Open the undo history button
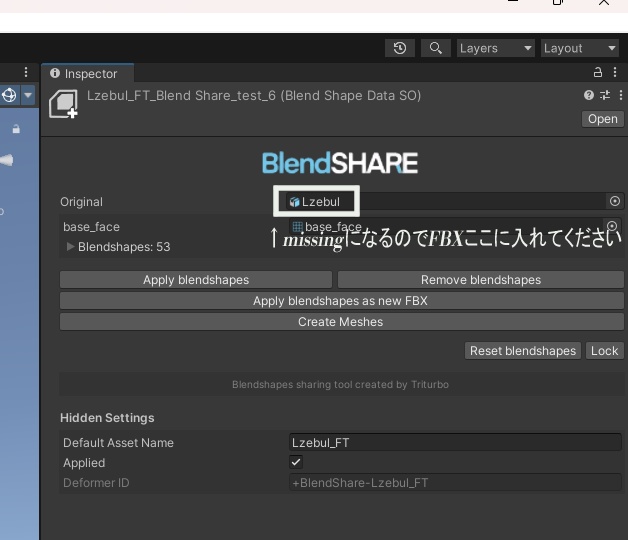The image size is (628, 540). coord(400,48)
